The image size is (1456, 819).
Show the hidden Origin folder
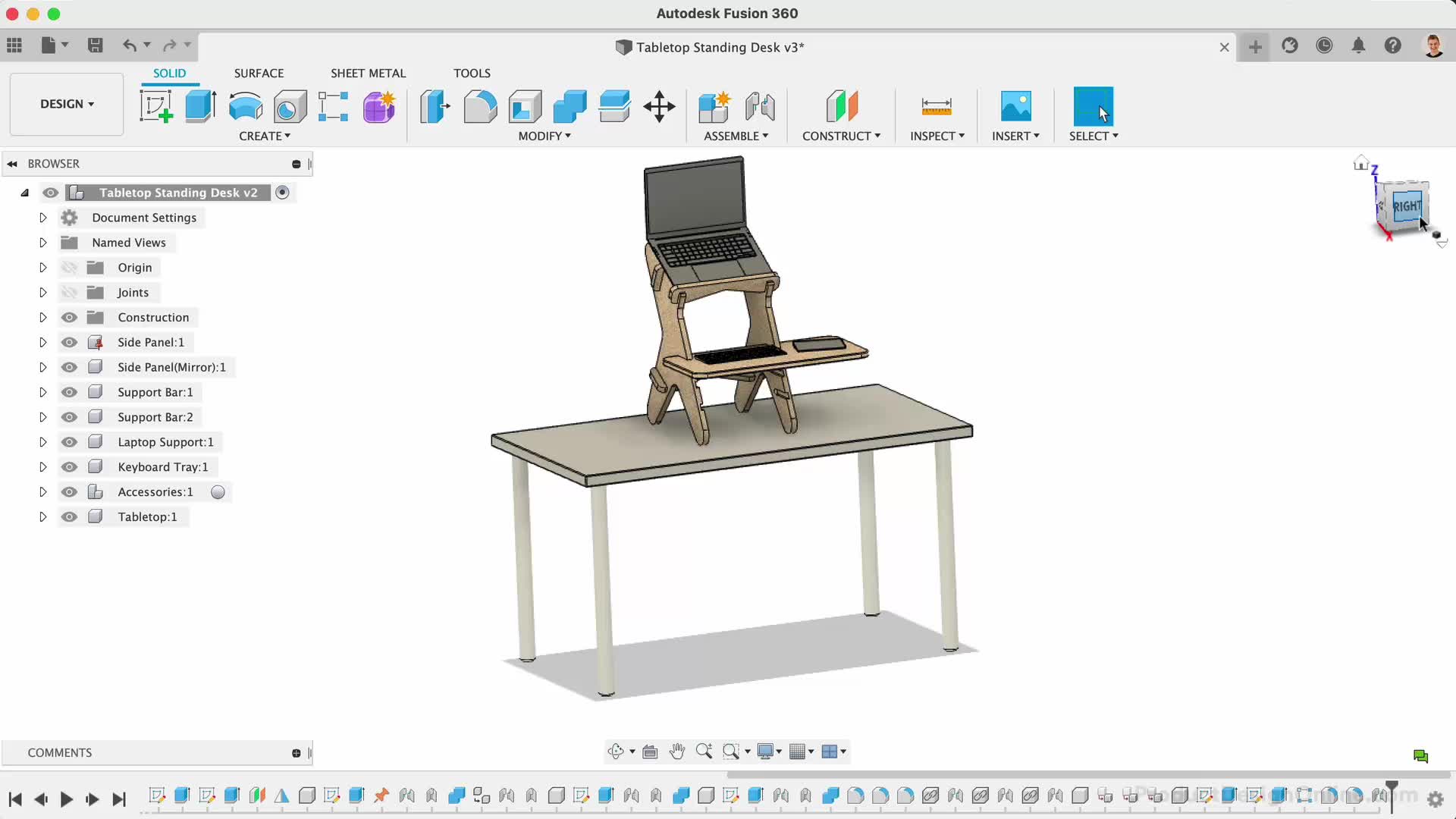point(69,268)
